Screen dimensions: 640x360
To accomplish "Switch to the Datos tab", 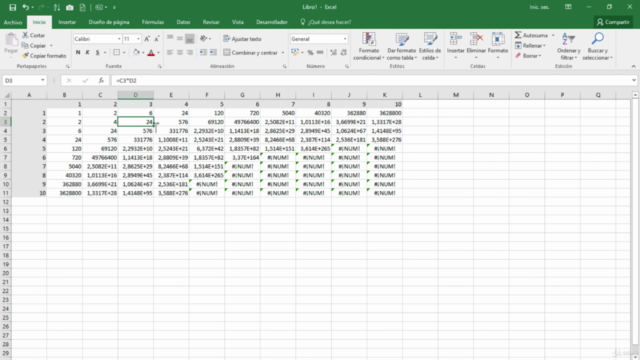I will [x=183, y=22].
